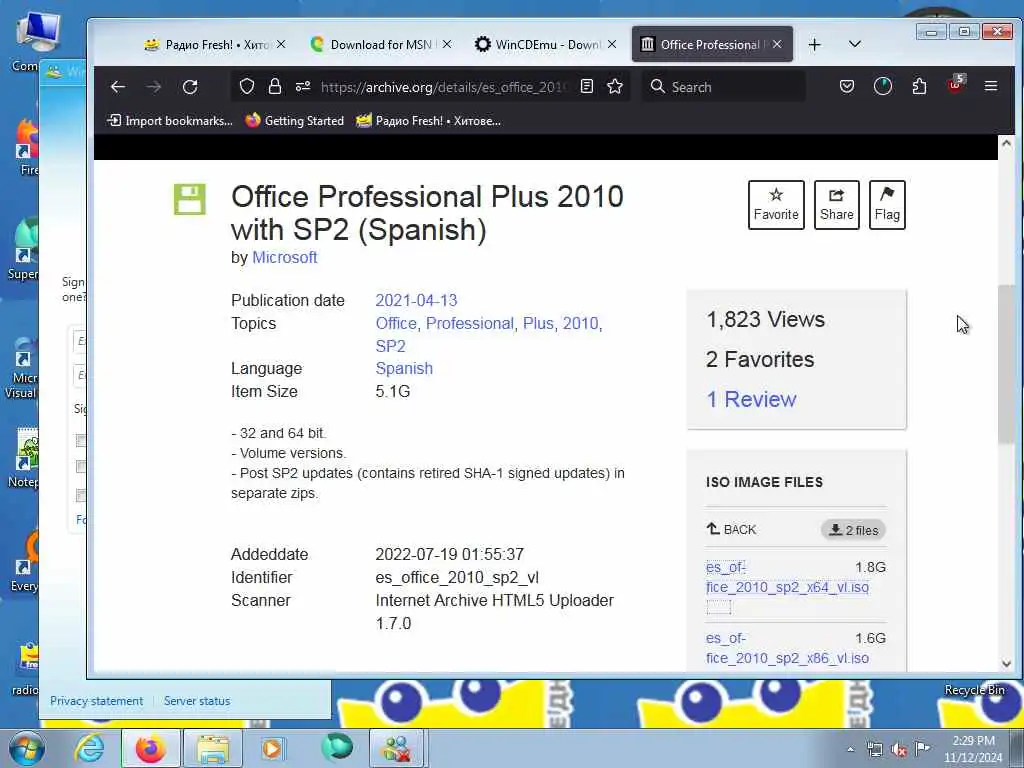
Task: List all tabs with the chevron
Action: click(854, 44)
